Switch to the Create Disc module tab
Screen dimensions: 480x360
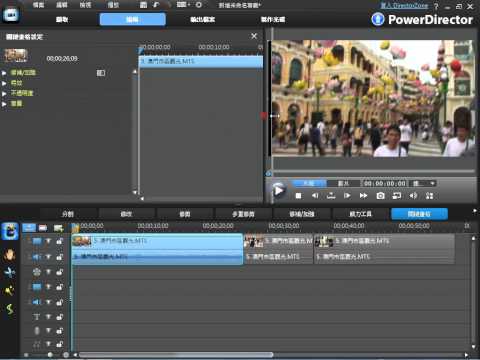(273, 19)
